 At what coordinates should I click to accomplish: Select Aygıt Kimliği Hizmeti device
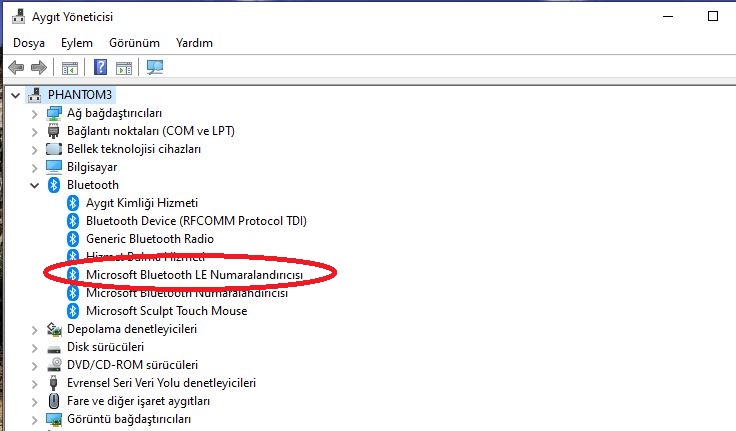142,203
